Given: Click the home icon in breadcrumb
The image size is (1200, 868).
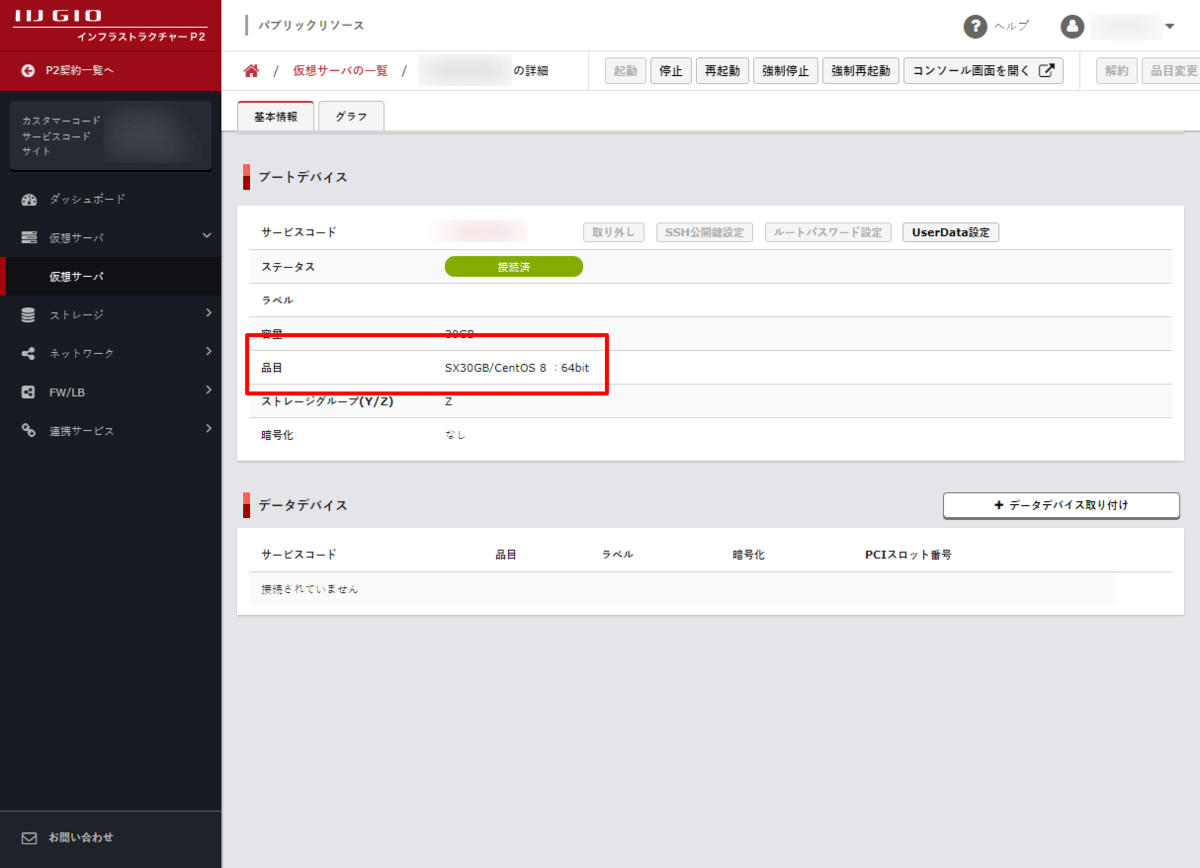Looking at the screenshot, I should tap(251, 71).
